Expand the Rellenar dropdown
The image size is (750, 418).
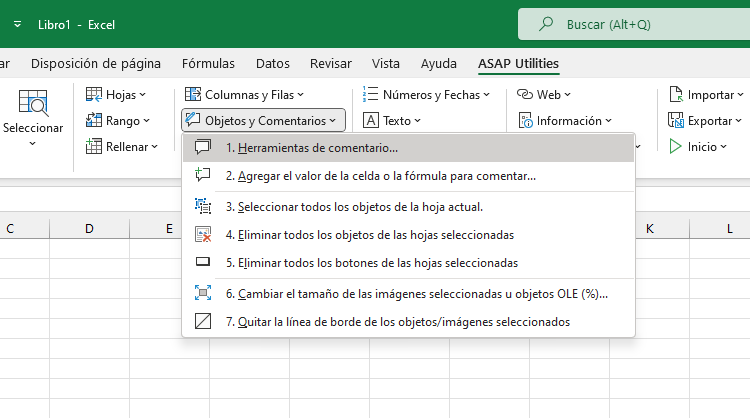point(154,146)
